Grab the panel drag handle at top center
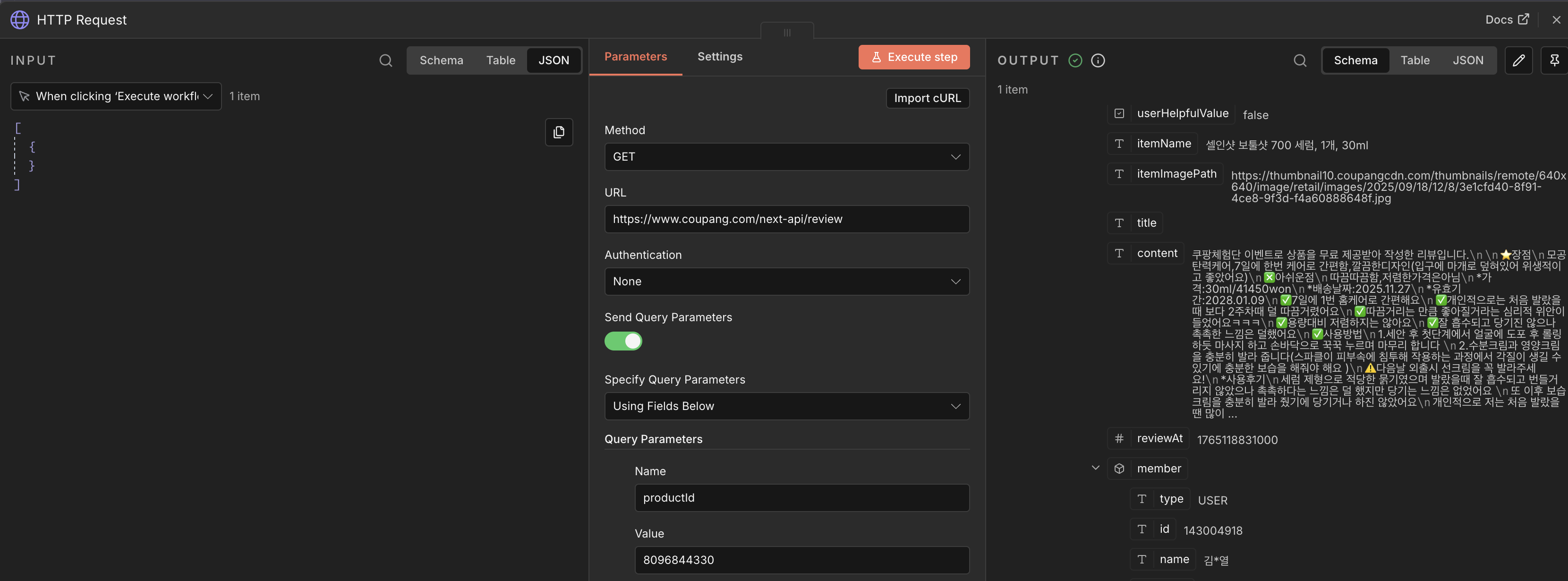The image size is (1568, 581). pos(787,32)
